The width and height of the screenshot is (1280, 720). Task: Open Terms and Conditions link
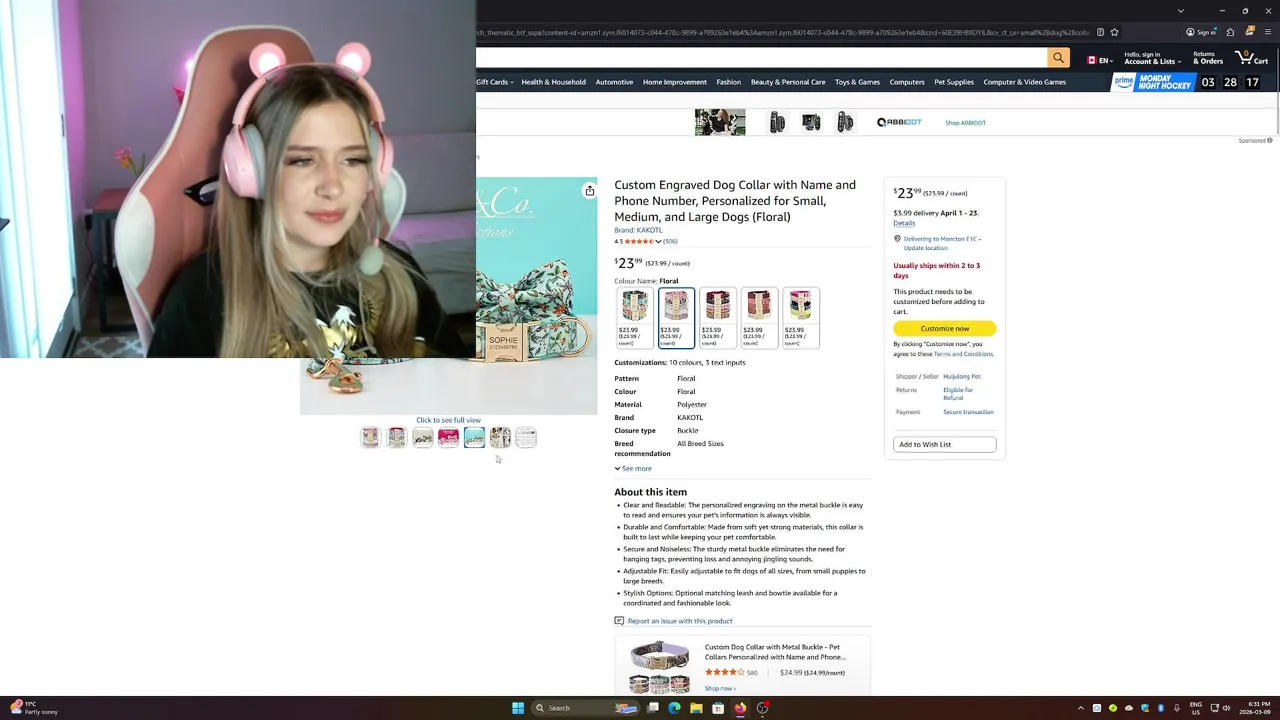pos(964,354)
